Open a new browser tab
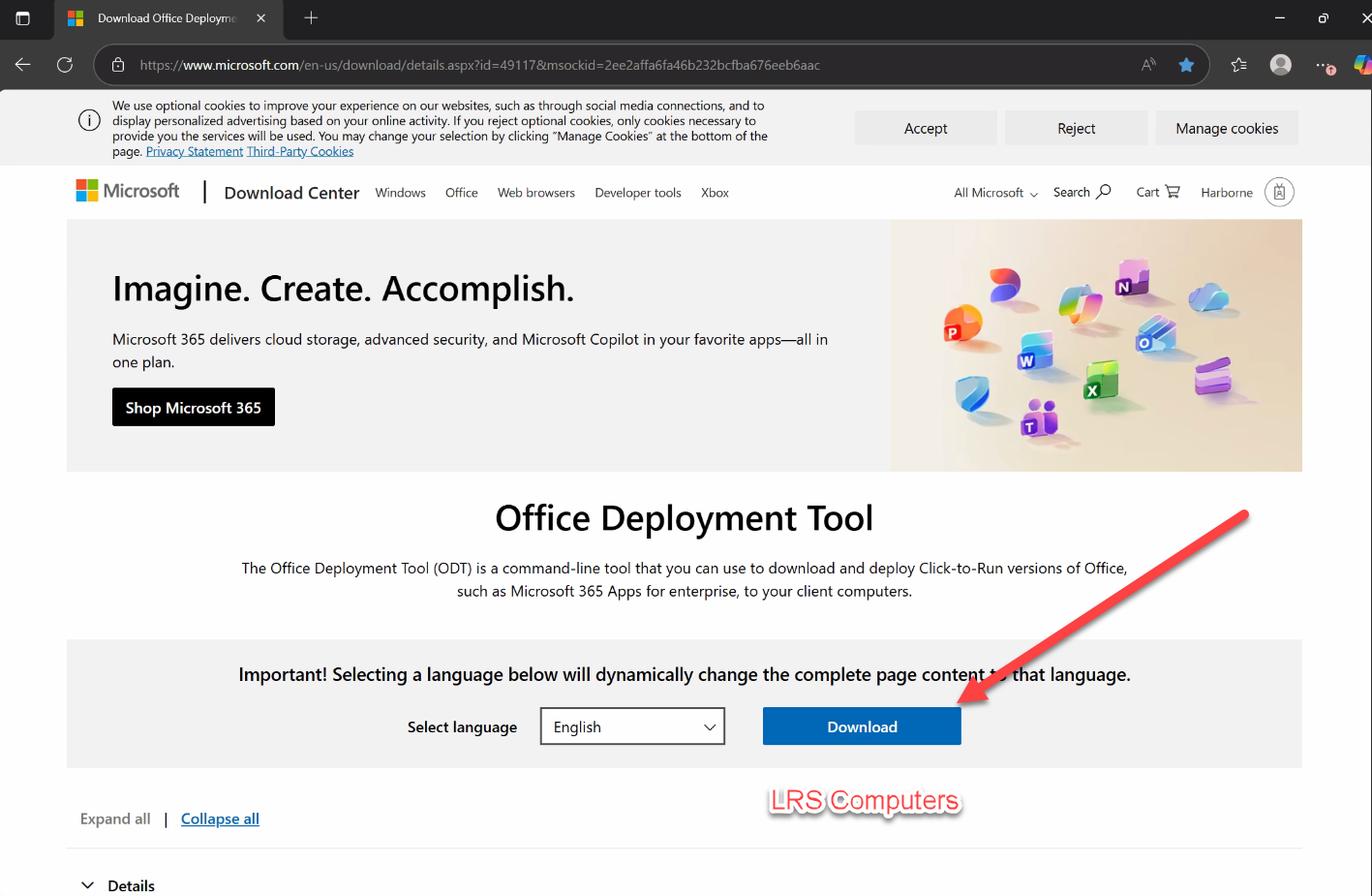The height and width of the screenshot is (896, 1372). 311,18
